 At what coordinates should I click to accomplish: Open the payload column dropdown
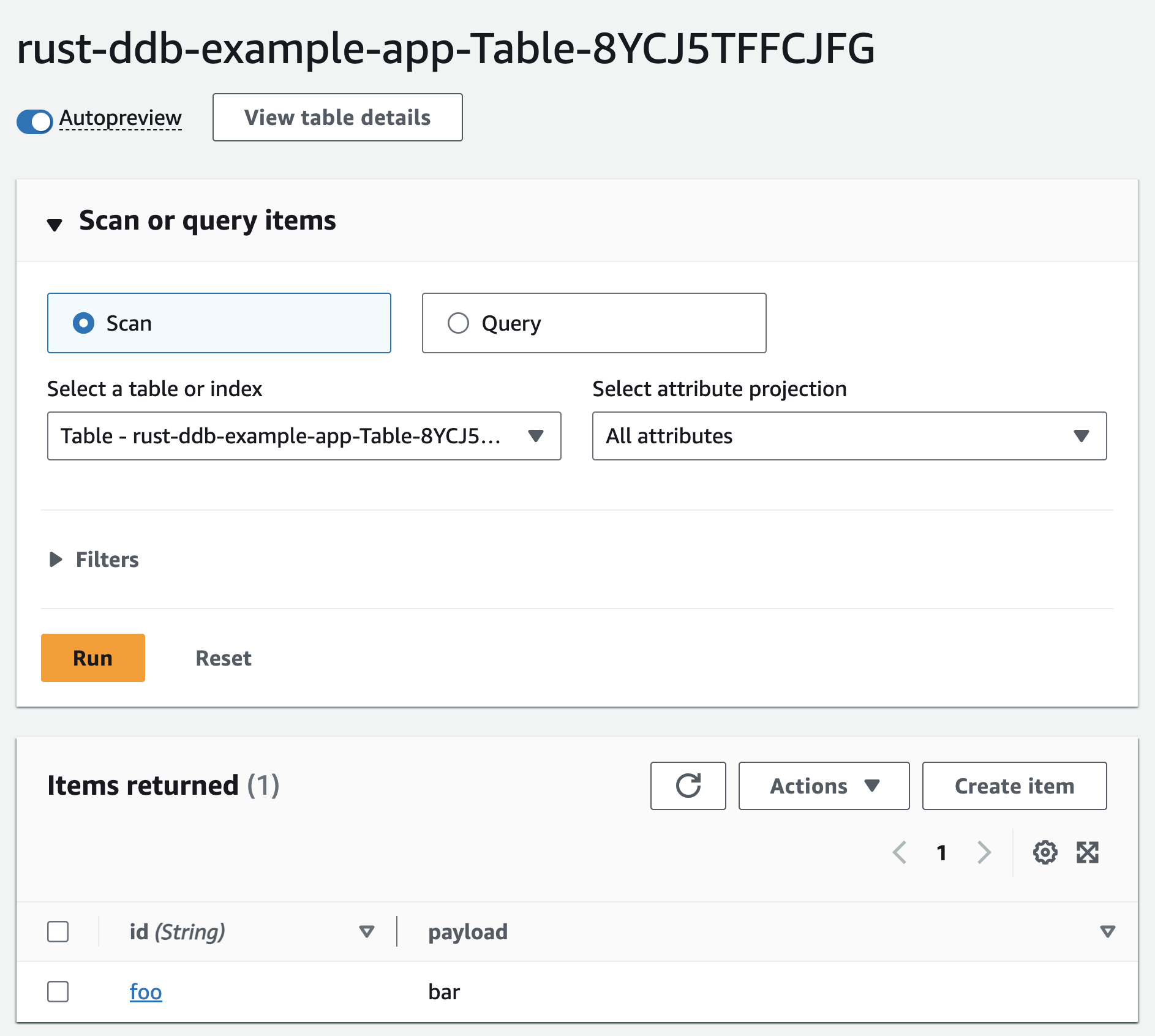pyautogui.click(x=1106, y=931)
